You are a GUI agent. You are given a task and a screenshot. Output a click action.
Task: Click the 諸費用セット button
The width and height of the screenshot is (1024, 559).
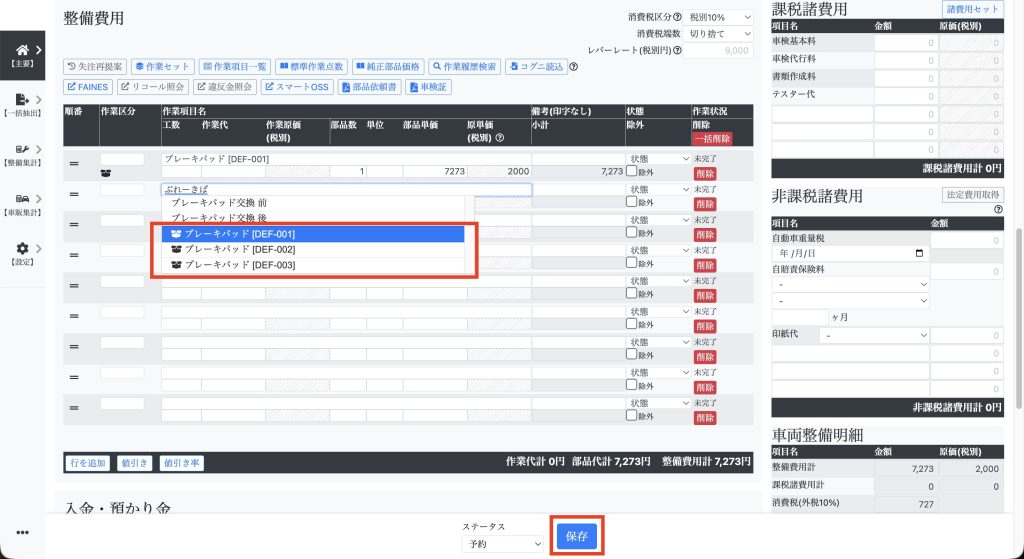coord(972,9)
